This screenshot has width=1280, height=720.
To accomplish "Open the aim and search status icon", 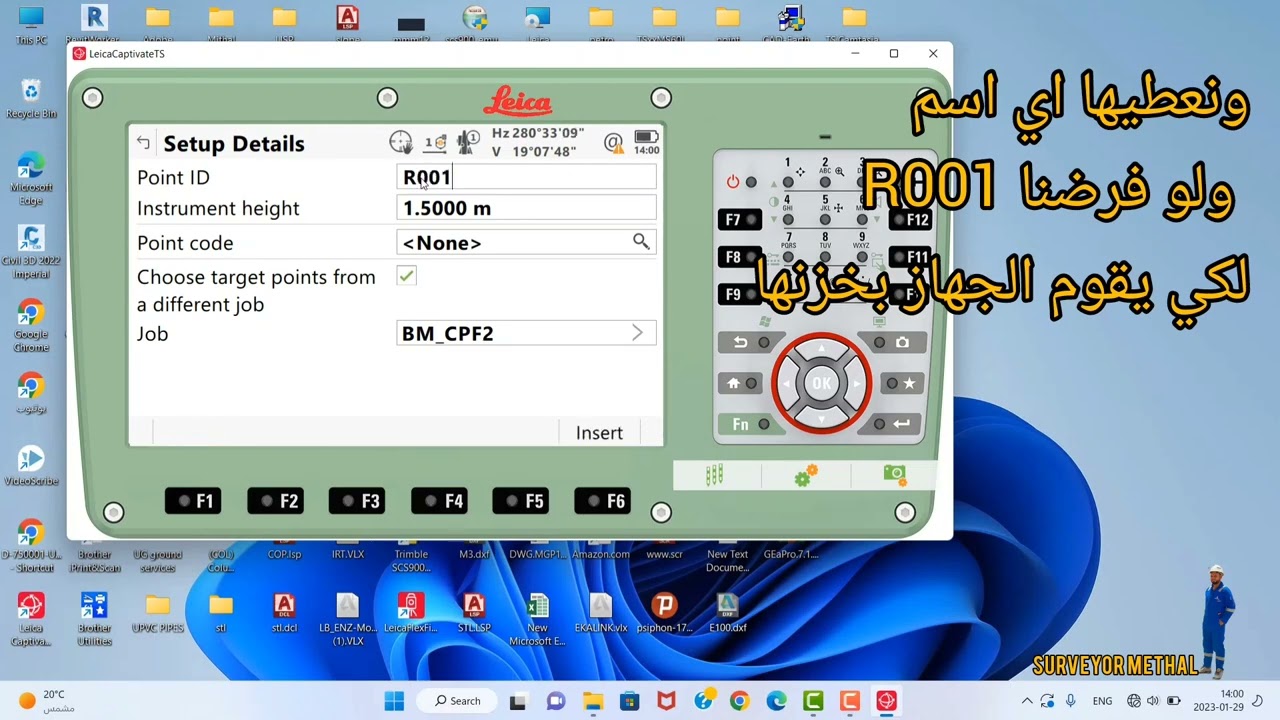I will pos(401,142).
